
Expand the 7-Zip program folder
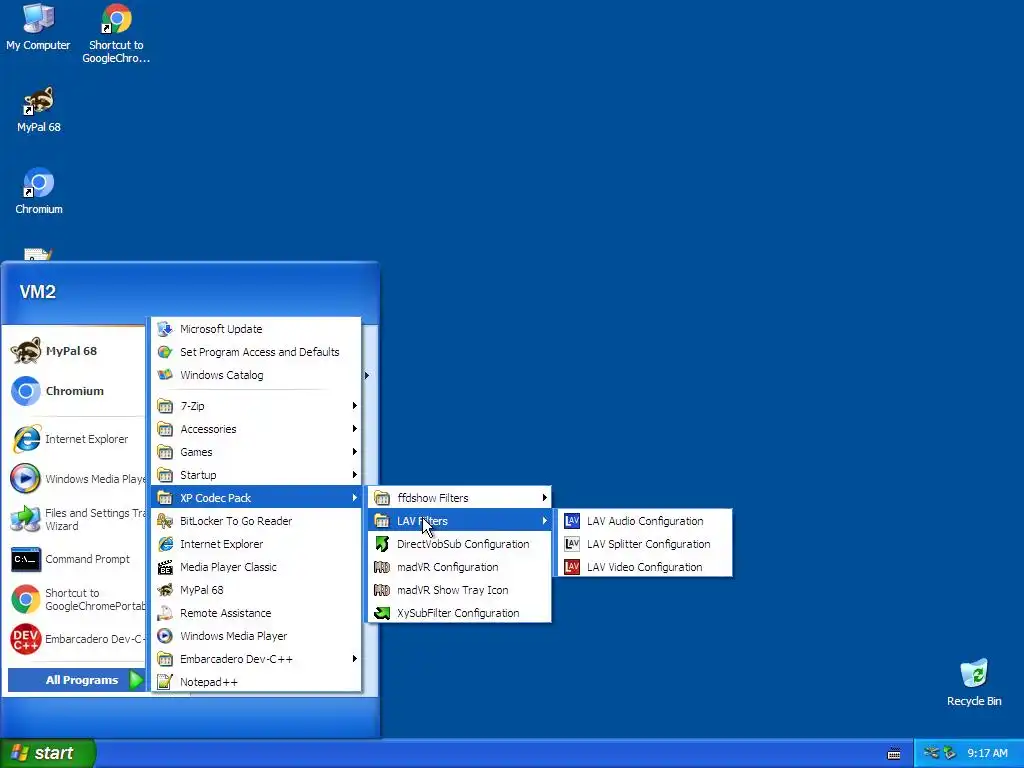point(256,406)
